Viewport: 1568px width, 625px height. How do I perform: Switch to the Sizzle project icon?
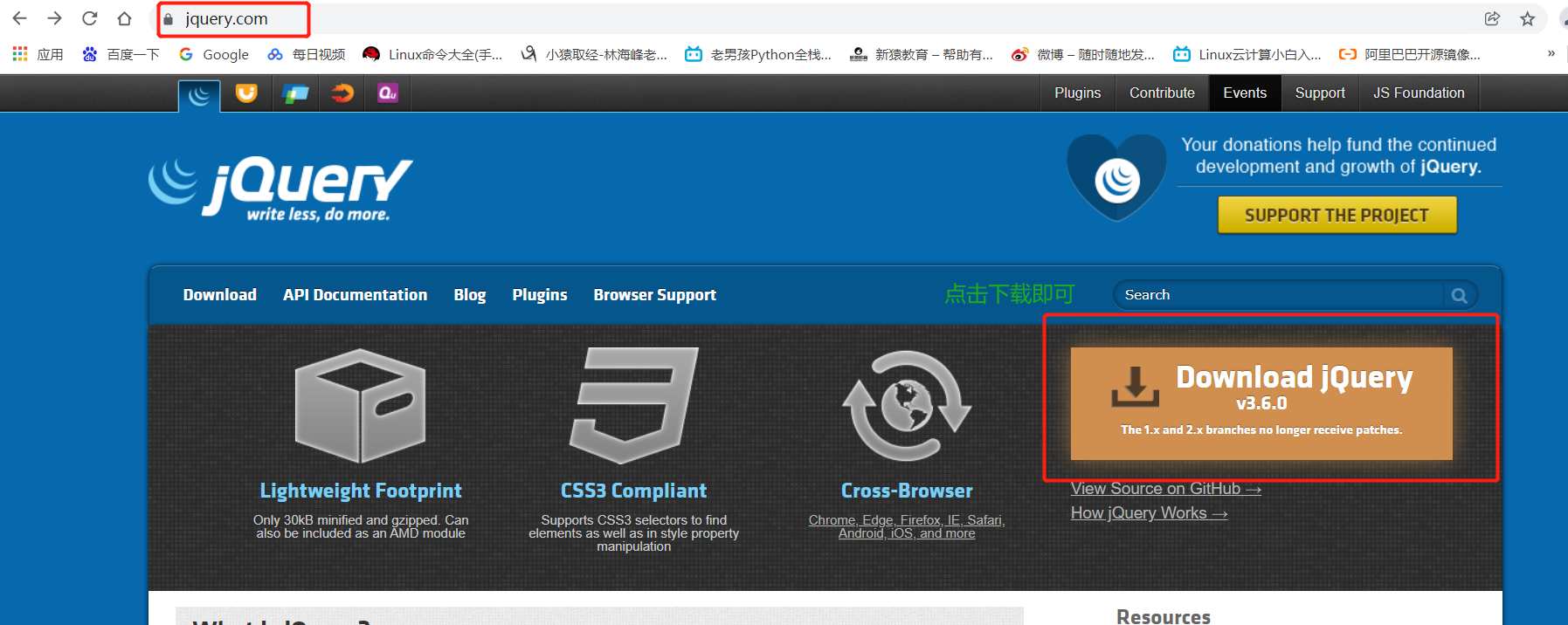[342, 93]
